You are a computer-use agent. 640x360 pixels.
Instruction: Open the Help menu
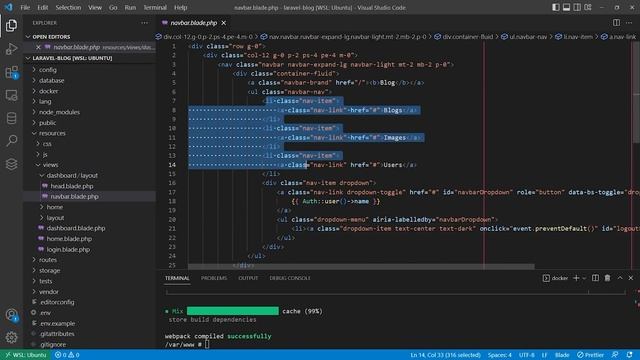[180, 7]
